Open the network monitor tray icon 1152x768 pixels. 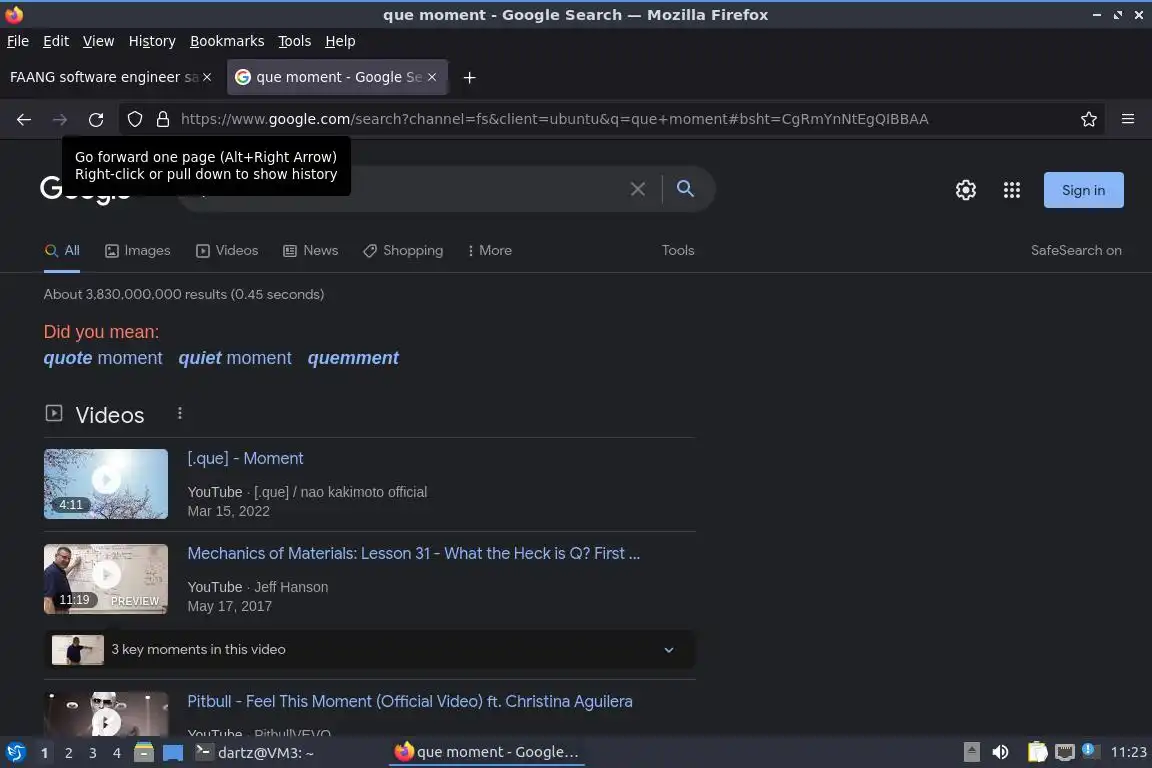(x=1065, y=753)
